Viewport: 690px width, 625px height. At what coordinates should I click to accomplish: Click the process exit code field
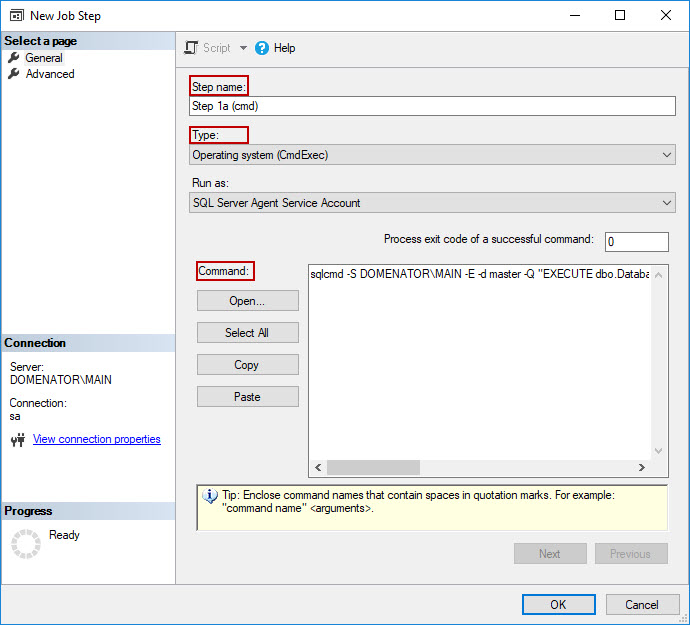pos(637,242)
